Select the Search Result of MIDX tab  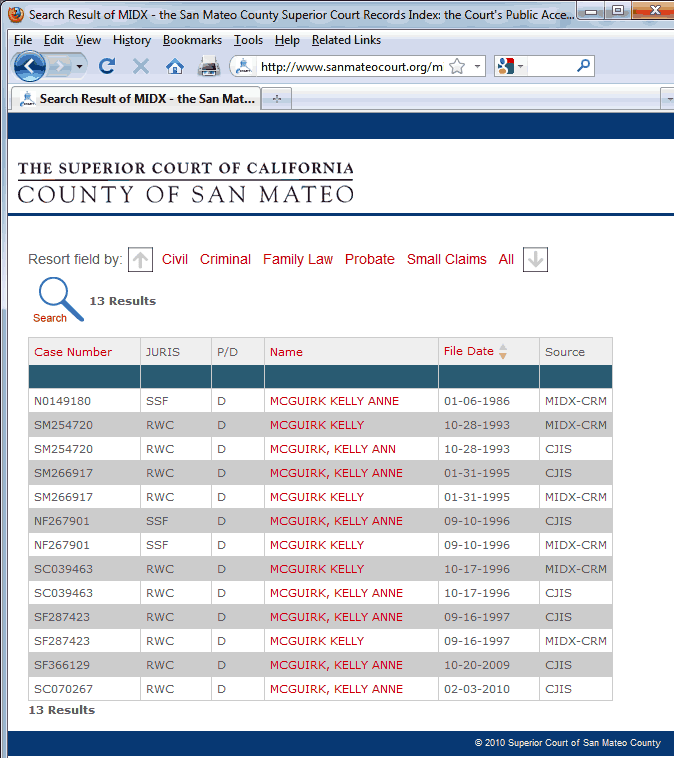click(x=136, y=99)
